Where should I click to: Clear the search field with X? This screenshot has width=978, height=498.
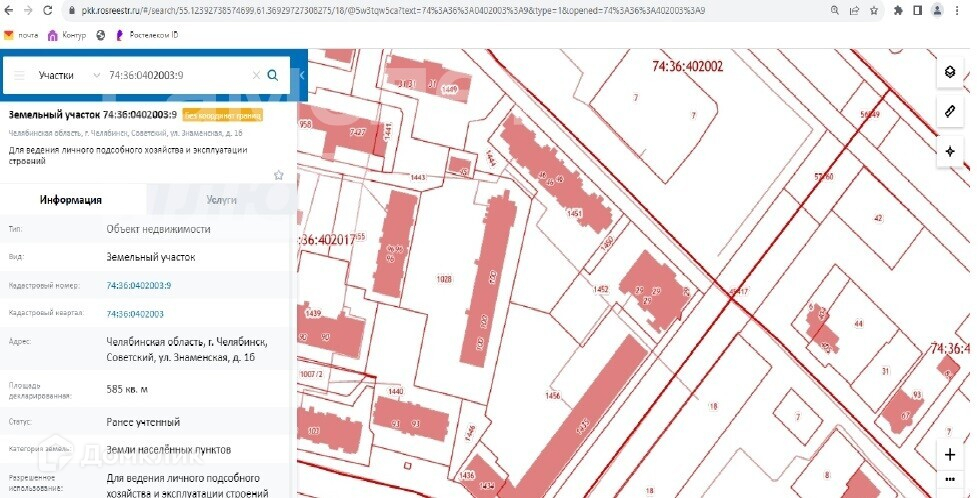click(x=256, y=75)
